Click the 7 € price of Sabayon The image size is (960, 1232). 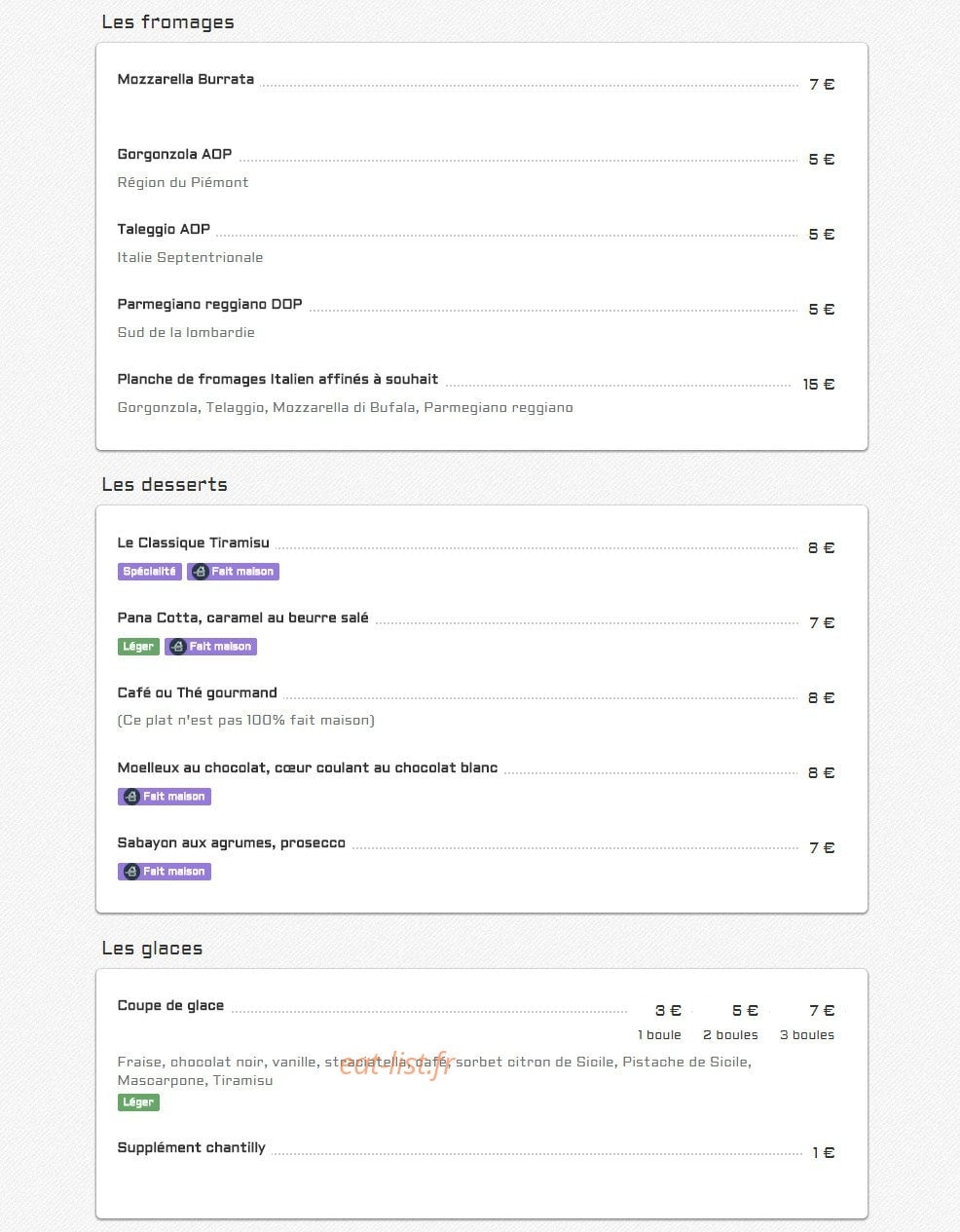pos(822,848)
